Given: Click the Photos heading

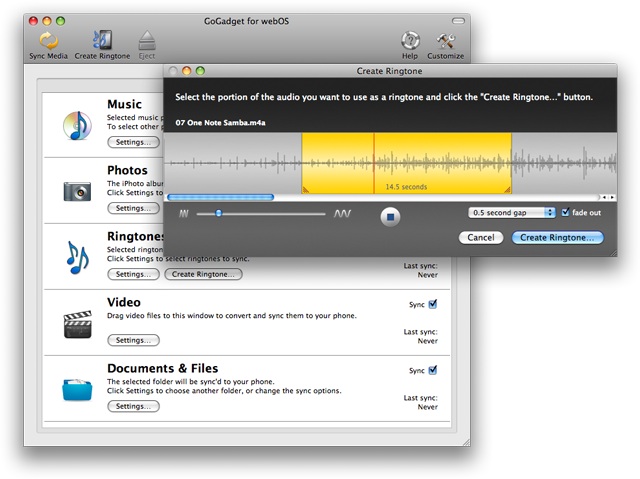Looking at the screenshot, I should 127,170.
